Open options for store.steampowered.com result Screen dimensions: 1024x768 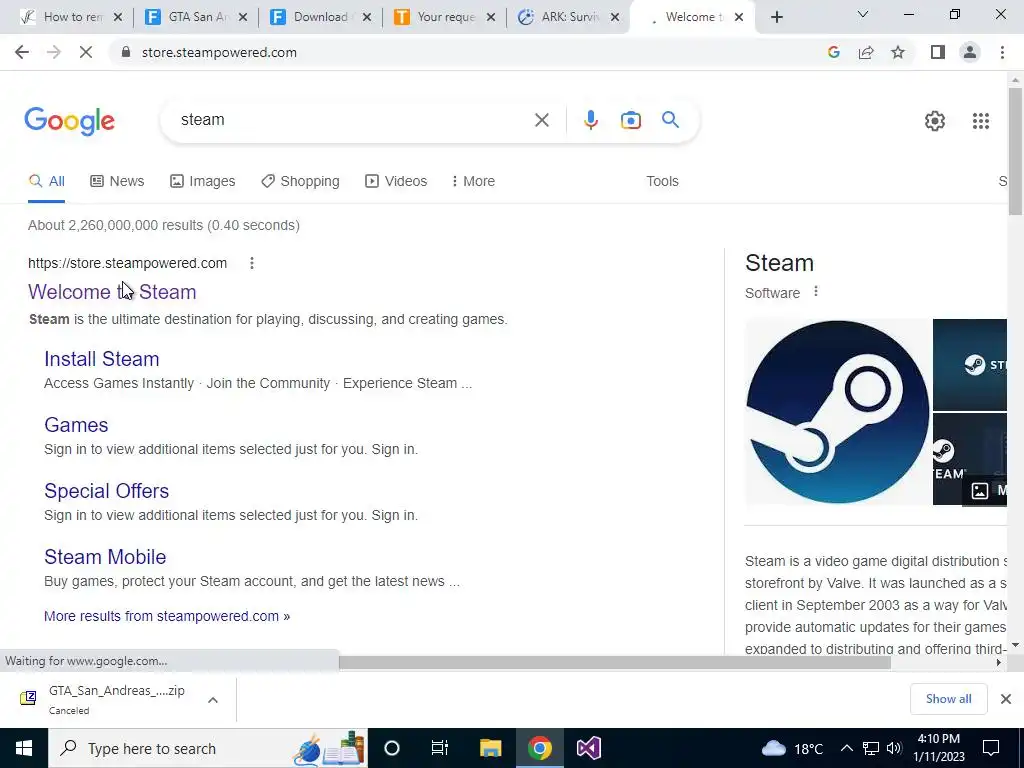tap(251, 263)
